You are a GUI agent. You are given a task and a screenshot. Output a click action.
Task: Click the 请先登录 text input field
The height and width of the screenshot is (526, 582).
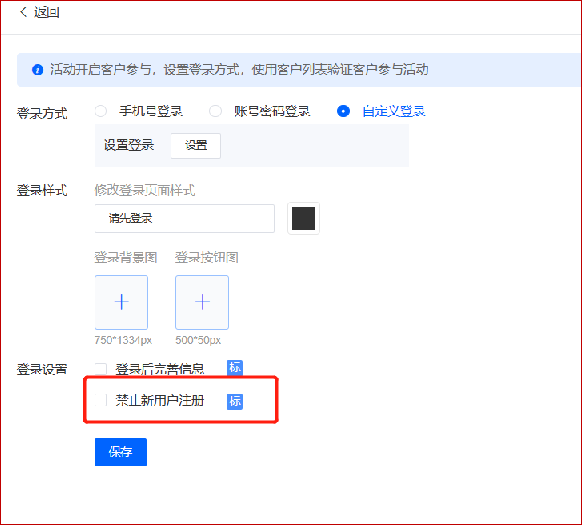coord(184,218)
